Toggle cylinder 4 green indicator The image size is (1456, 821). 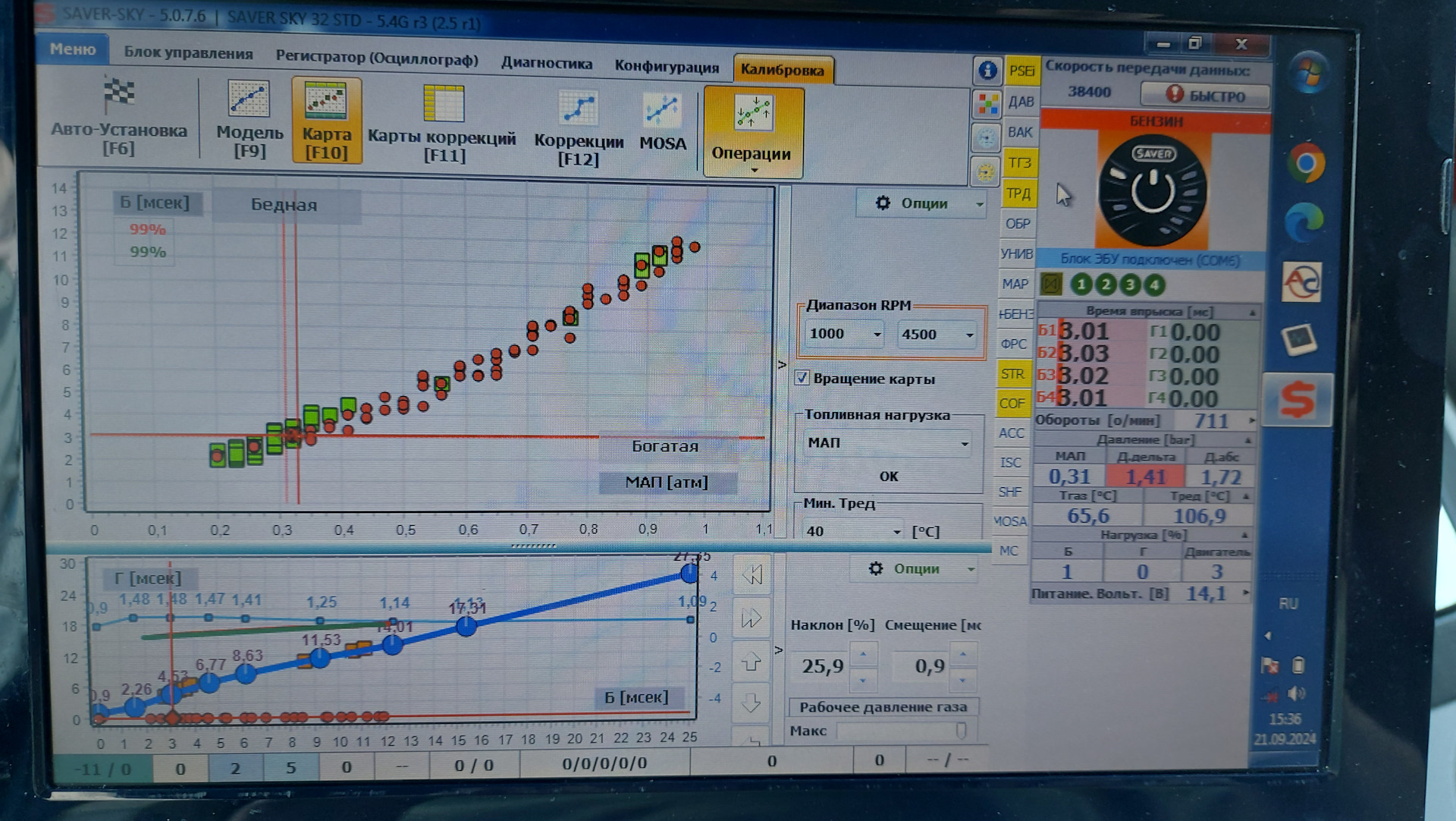pos(1154,285)
